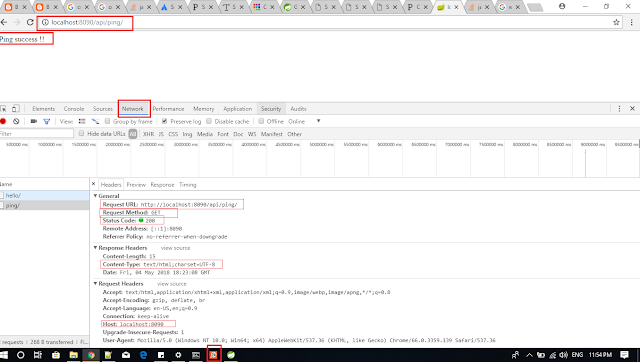Screen dimensions: 640x362
Task: Filter requests by Img type
Action: [x=187, y=134]
